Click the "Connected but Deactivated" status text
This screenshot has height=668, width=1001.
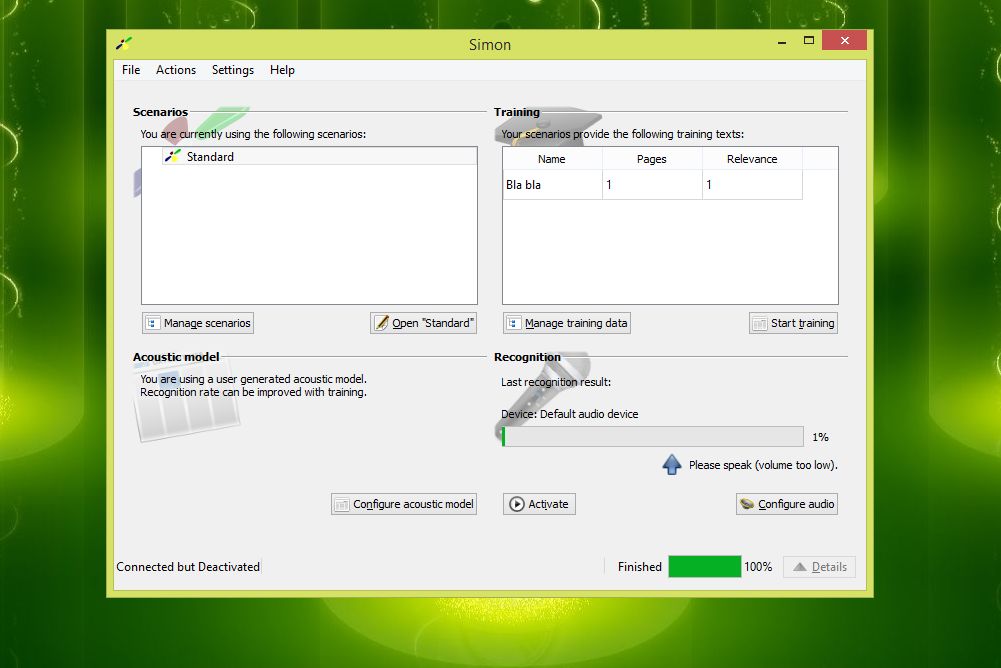(x=188, y=566)
